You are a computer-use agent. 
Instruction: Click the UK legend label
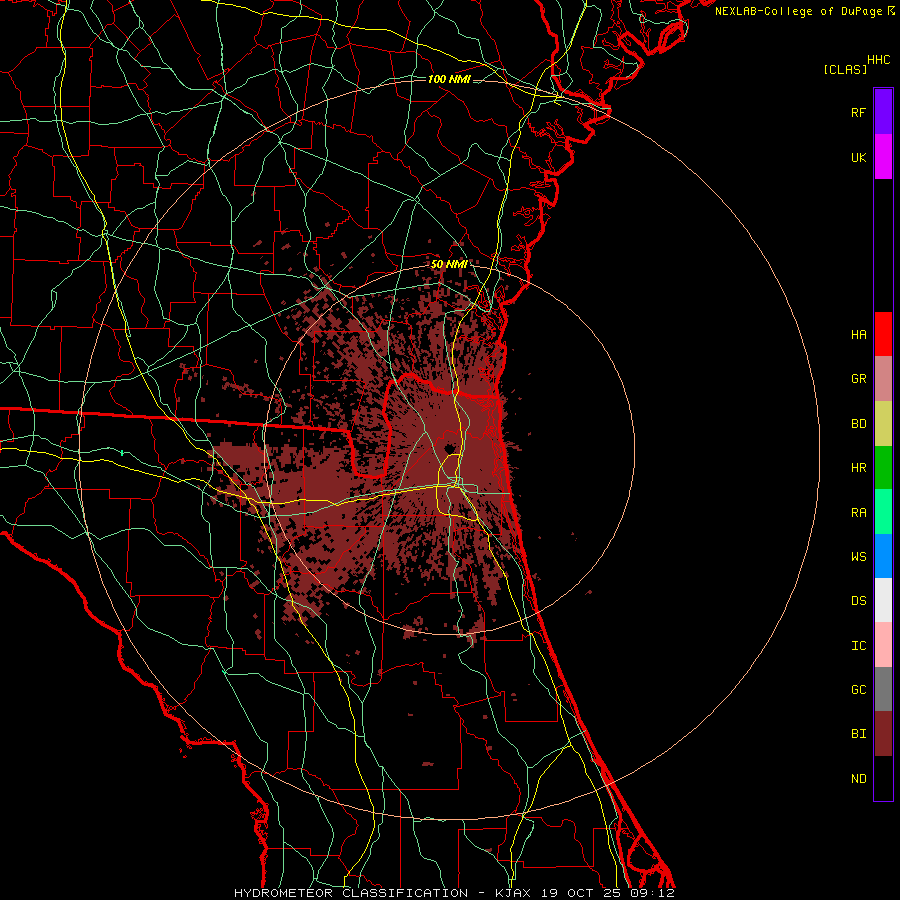tap(858, 157)
